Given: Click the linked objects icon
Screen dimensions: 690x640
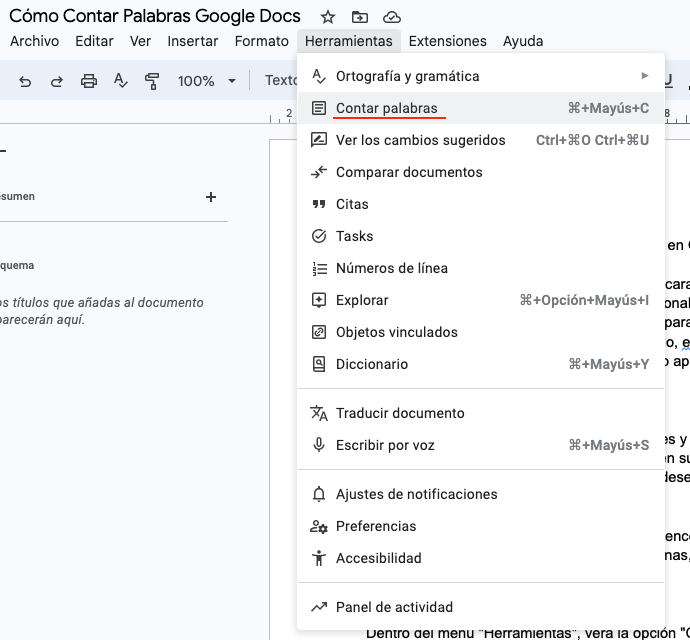Looking at the screenshot, I should click(x=319, y=332).
